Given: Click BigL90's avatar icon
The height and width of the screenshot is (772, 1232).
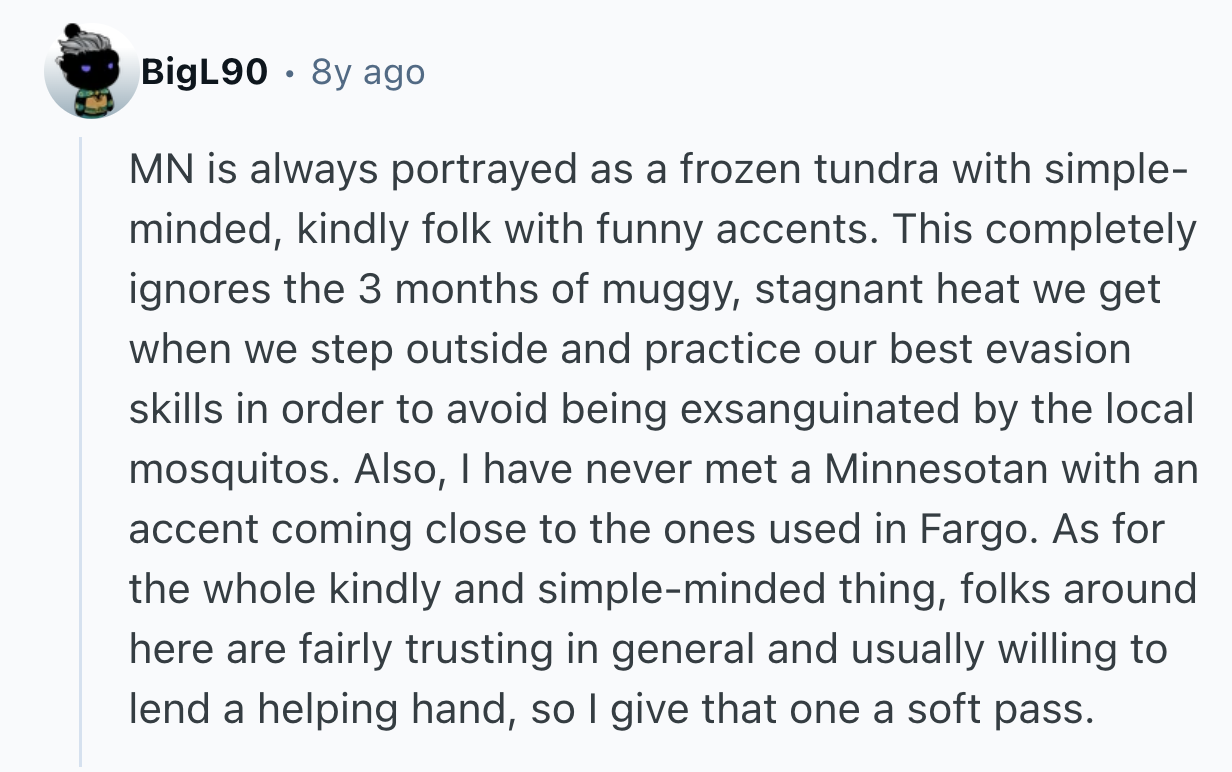Looking at the screenshot, I should pos(91,72).
